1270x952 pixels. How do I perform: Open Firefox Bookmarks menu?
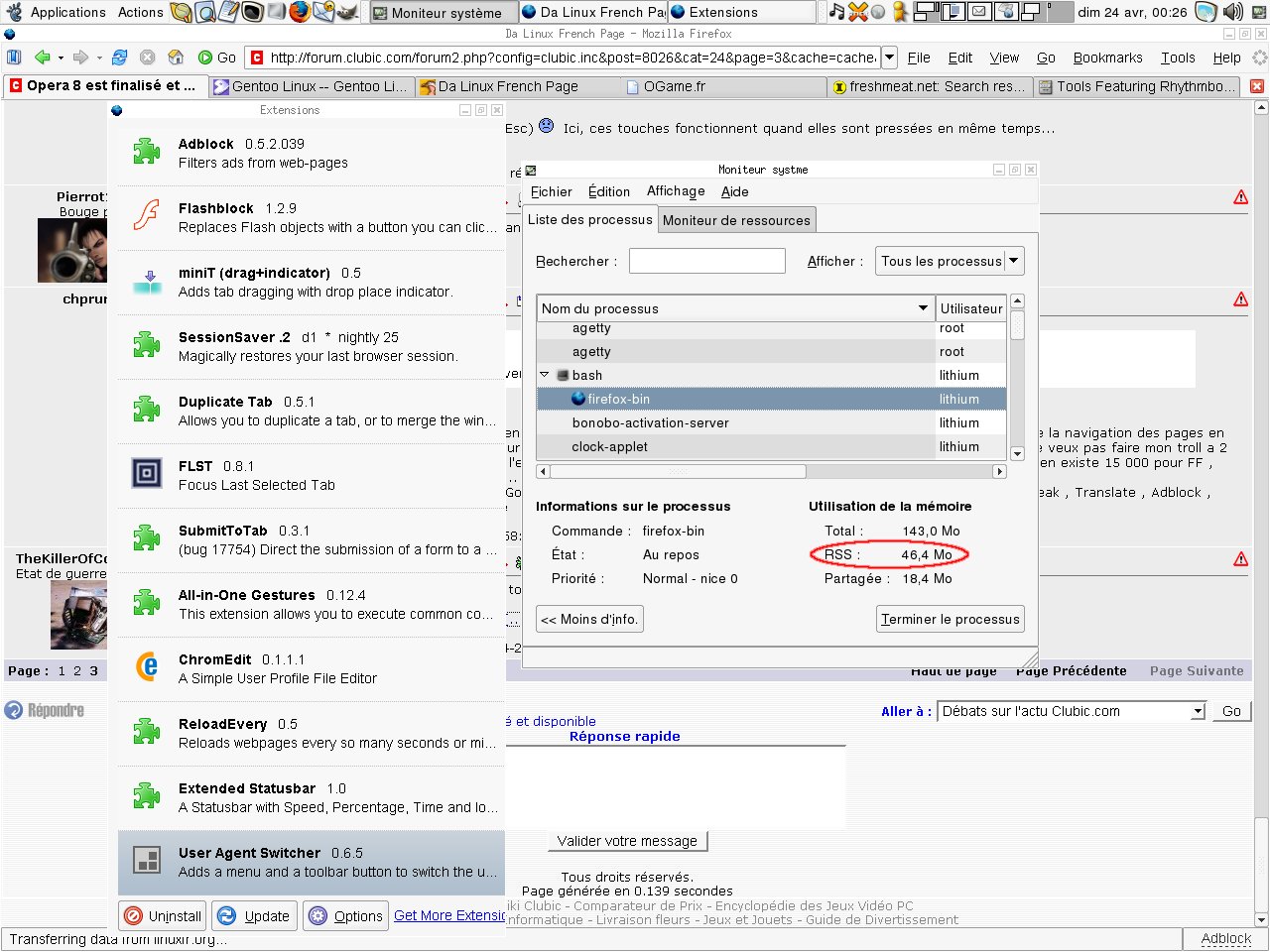[x=1107, y=58]
